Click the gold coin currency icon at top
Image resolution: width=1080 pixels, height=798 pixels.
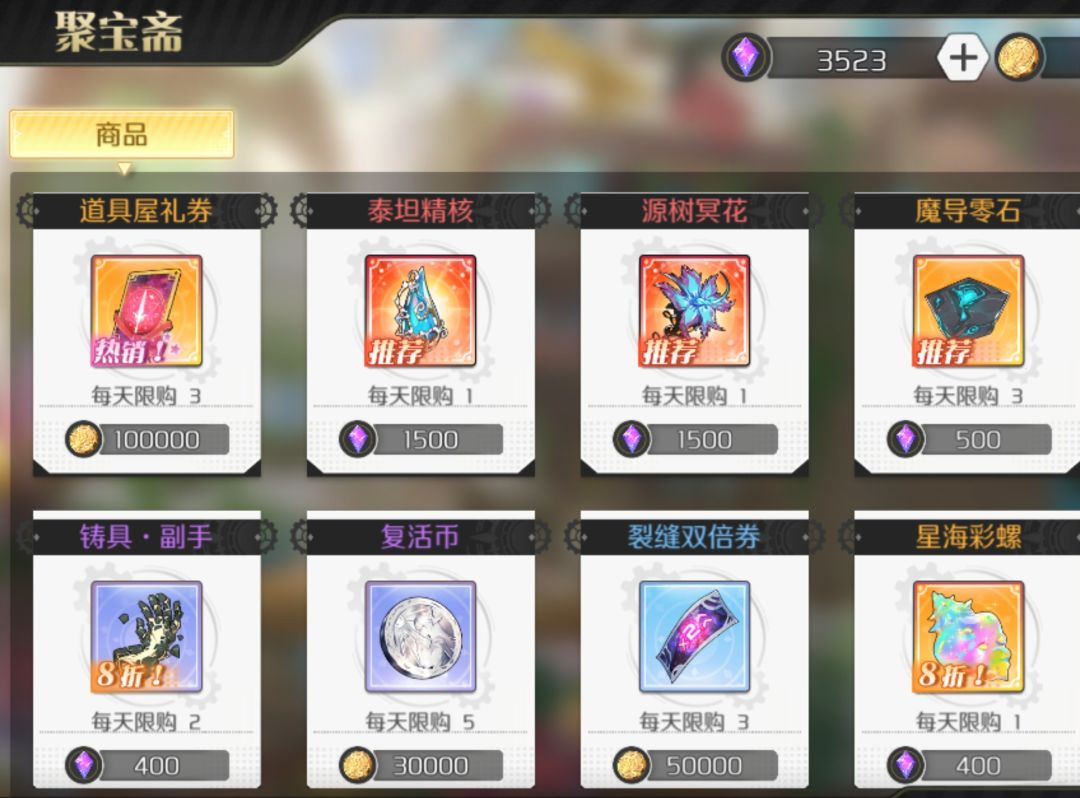coord(1019,57)
